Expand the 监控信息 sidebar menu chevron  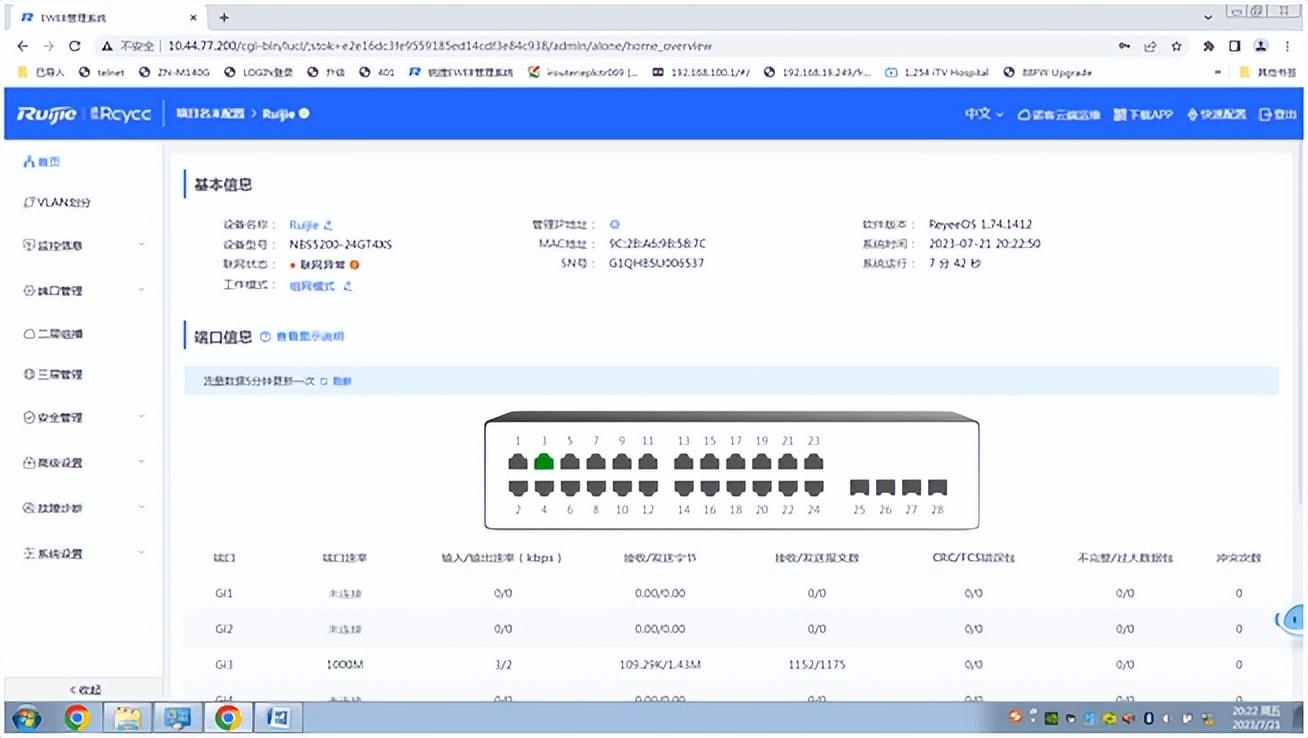[x=141, y=245]
